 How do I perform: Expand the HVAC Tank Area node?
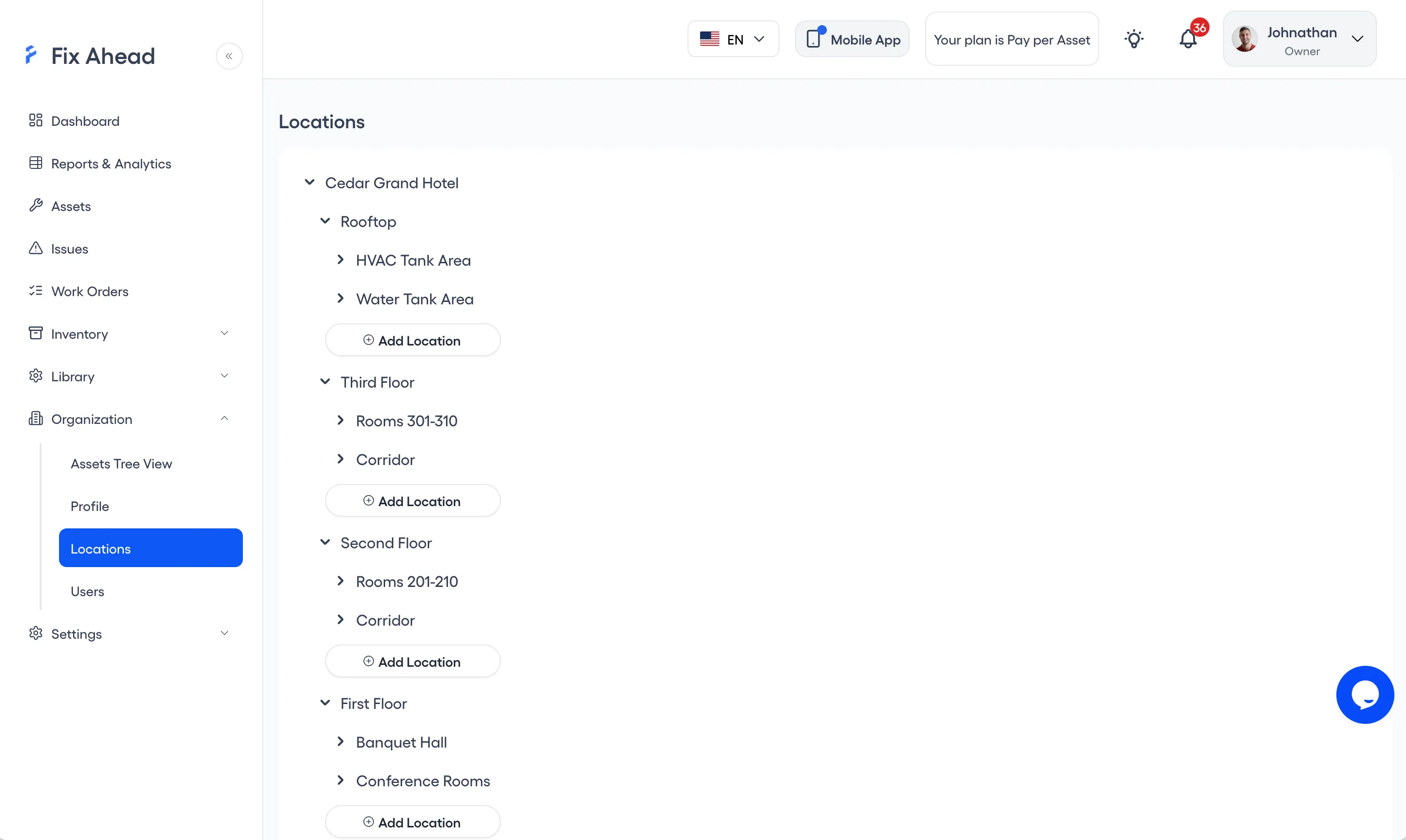340,260
